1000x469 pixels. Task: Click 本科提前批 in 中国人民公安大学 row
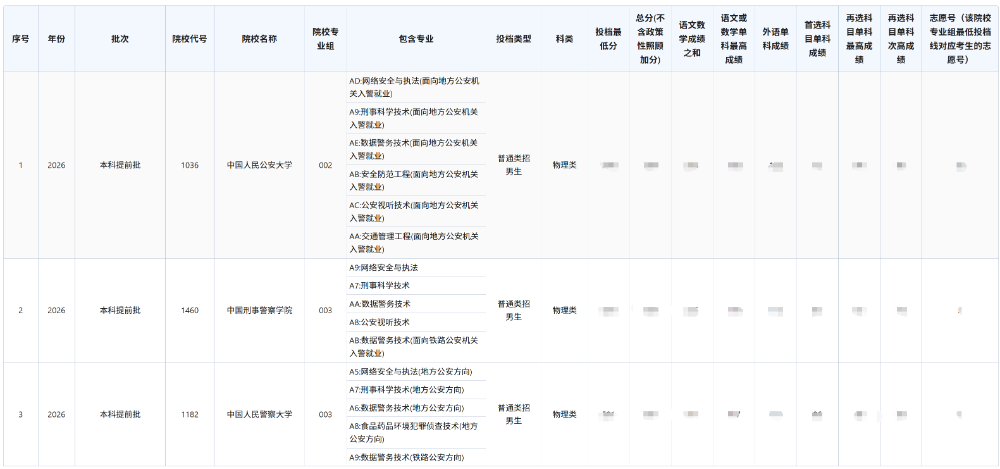click(x=120, y=165)
